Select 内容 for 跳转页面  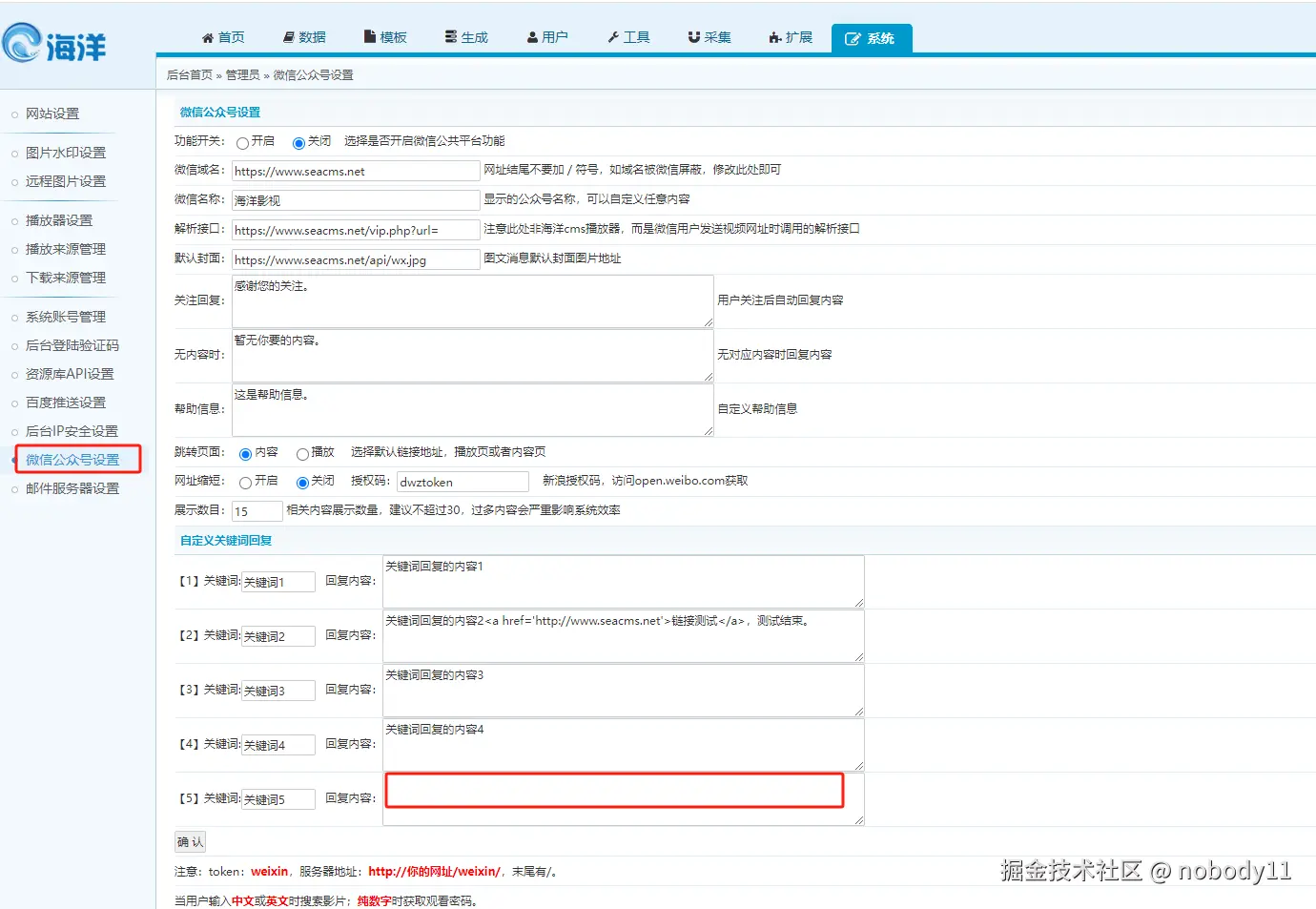pos(246,454)
